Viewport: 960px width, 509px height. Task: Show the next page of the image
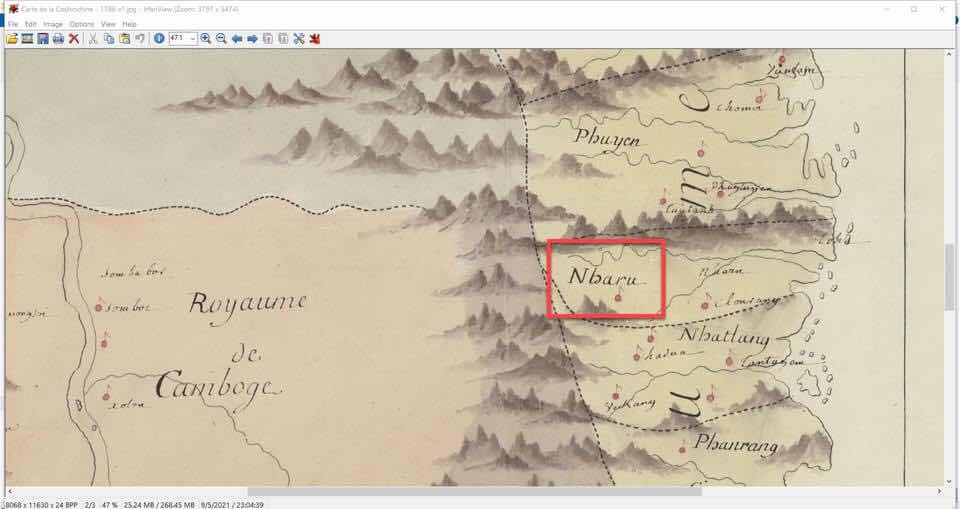[283, 39]
